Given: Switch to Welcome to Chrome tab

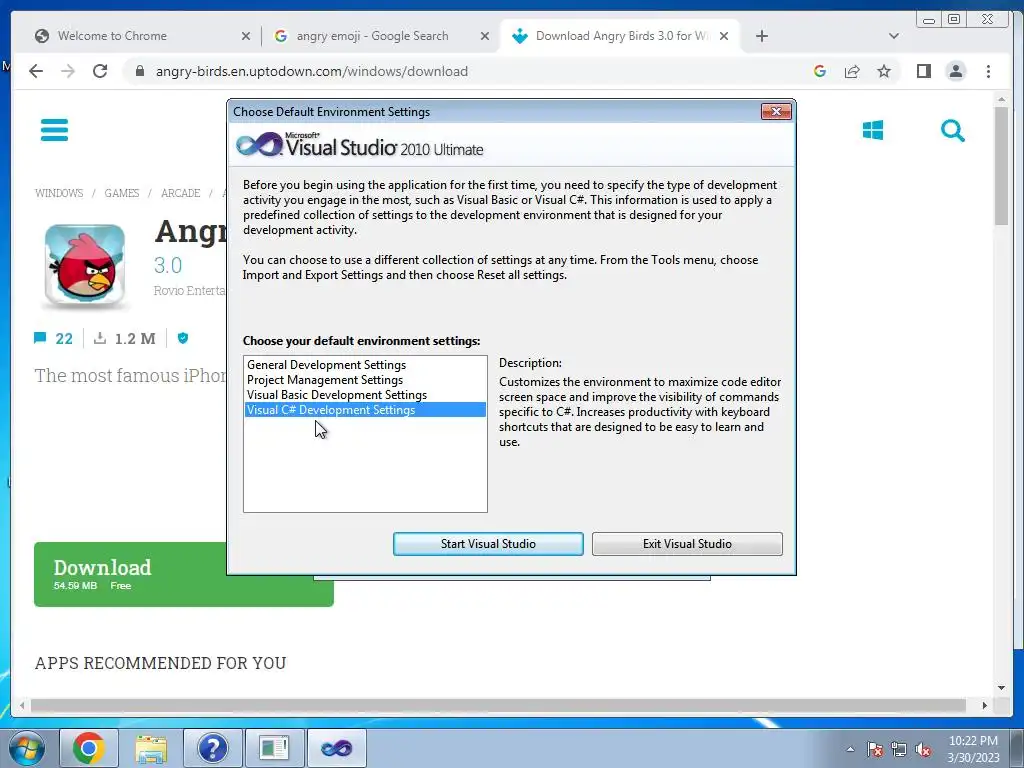Looking at the screenshot, I should coord(140,36).
